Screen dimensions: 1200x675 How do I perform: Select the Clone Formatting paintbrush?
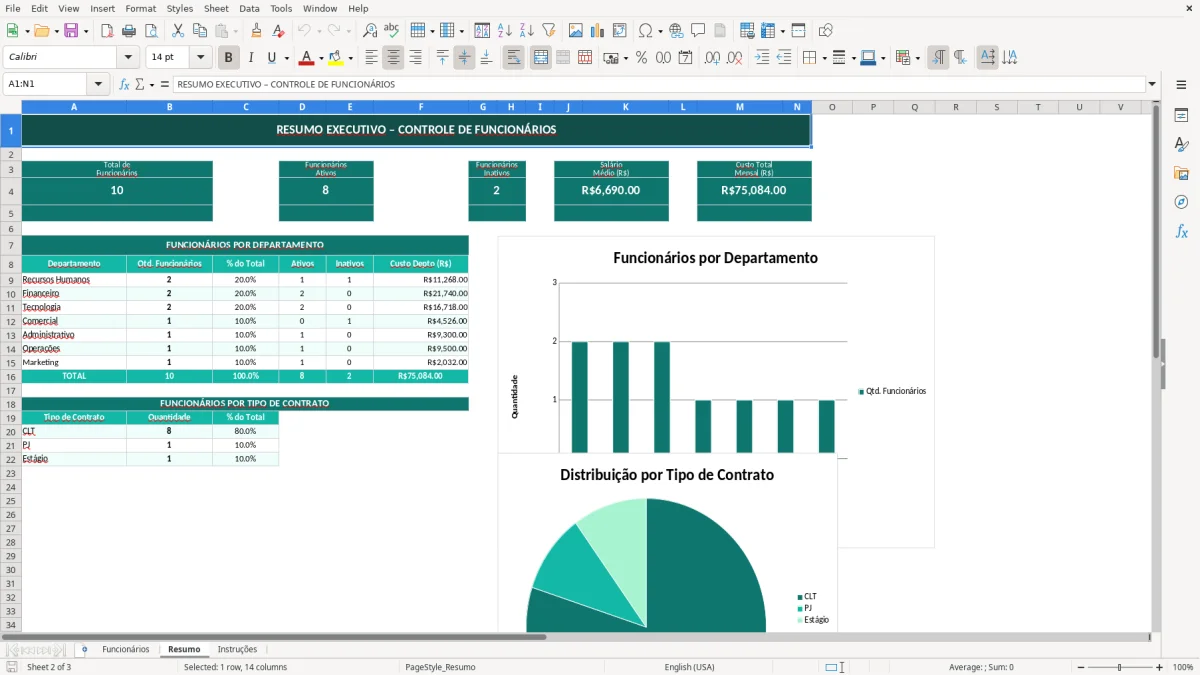tap(257, 31)
